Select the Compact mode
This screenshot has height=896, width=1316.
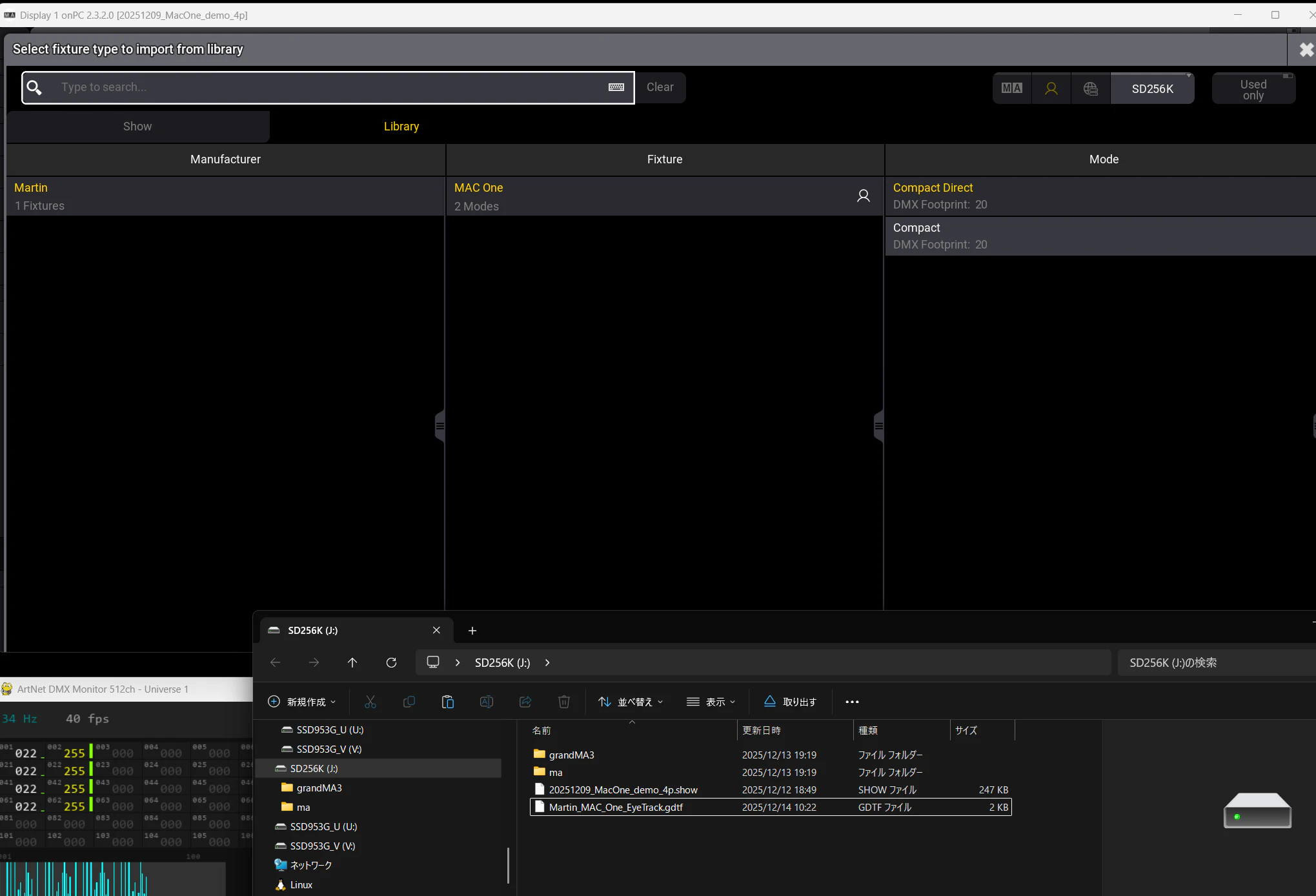[1100, 236]
